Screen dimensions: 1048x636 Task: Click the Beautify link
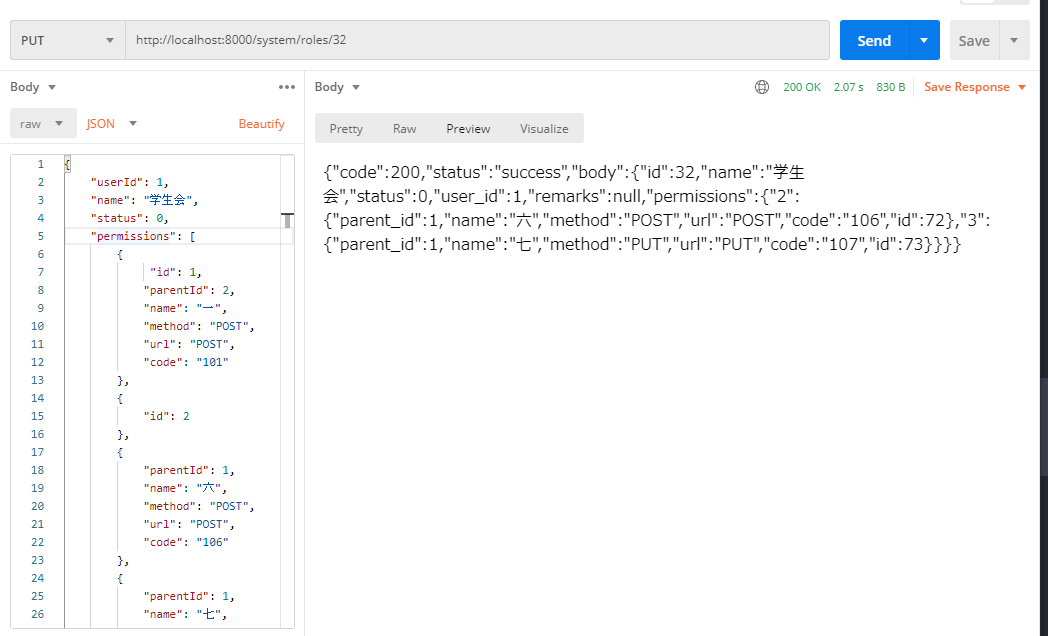pos(261,123)
